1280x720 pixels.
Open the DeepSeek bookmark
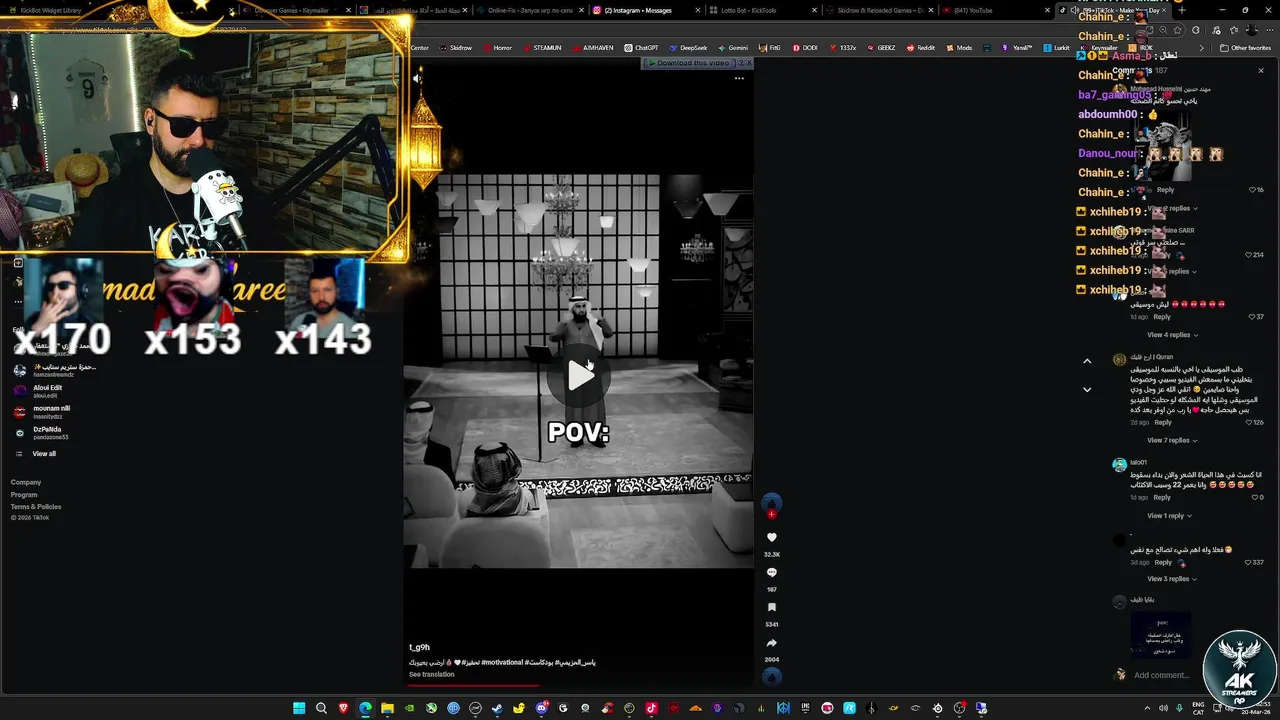click(x=687, y=48)
